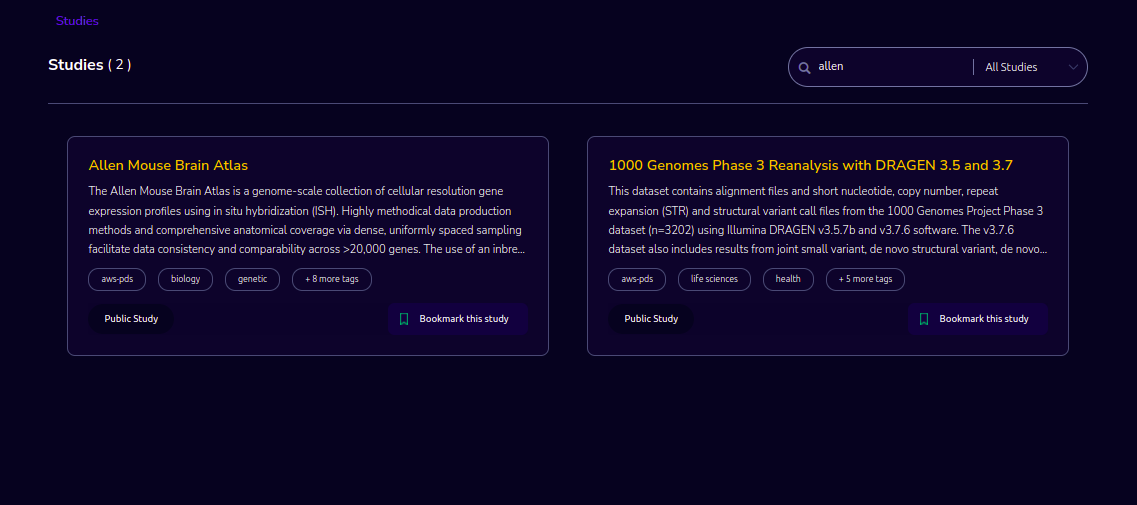Image resolution: width=1137 pixels, height=505 pixels.
Task: Go to Studies breadcrumb link
Action: [77, 21]
